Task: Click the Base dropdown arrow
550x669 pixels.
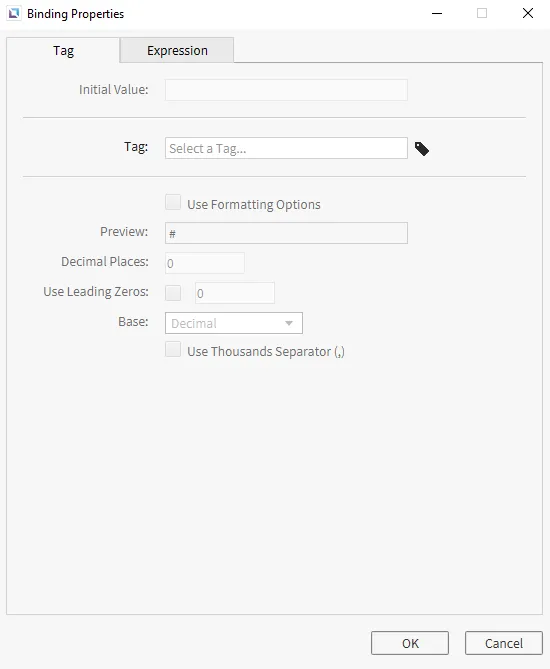Action: click(x=289, y=323)
